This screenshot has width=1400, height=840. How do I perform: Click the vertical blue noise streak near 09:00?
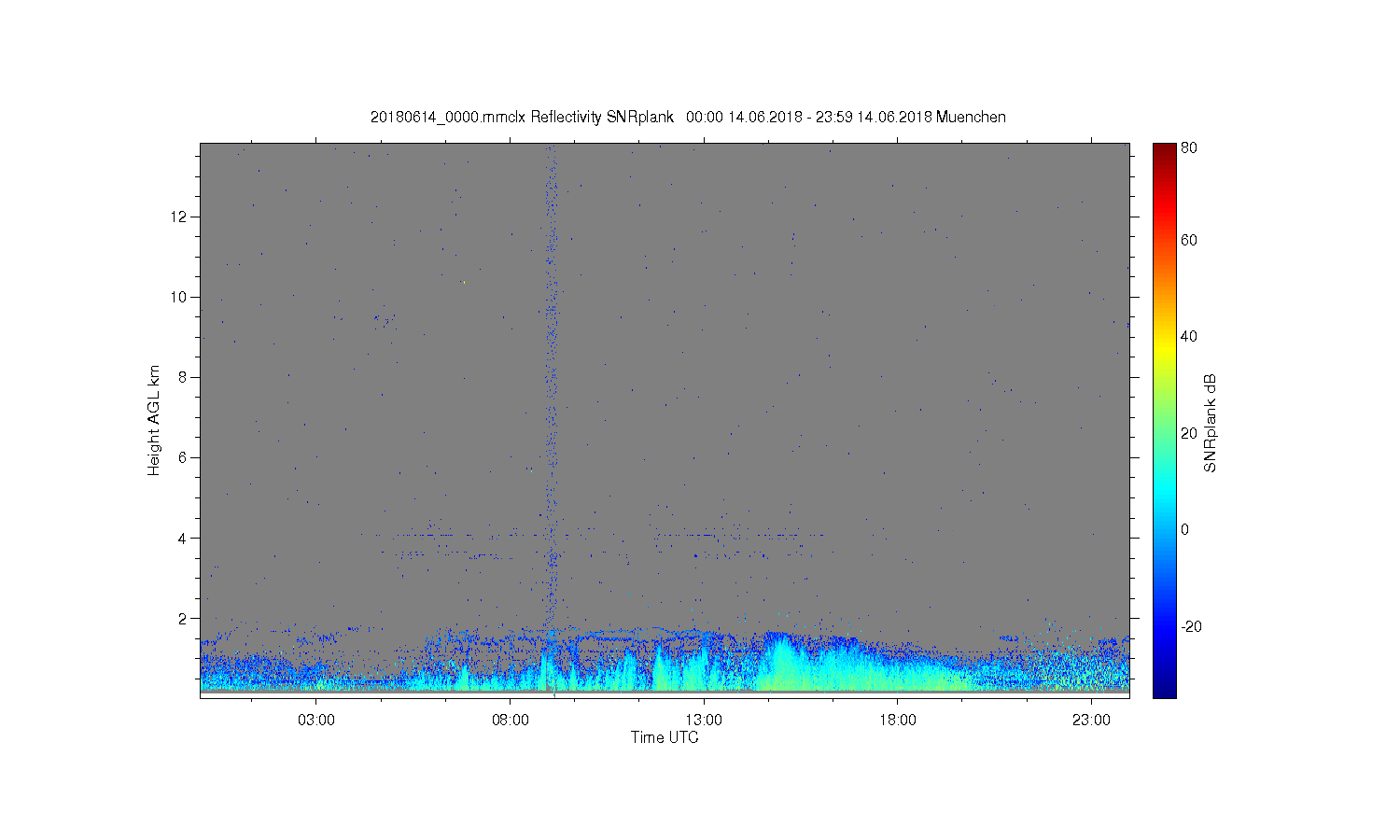point(552,383)
